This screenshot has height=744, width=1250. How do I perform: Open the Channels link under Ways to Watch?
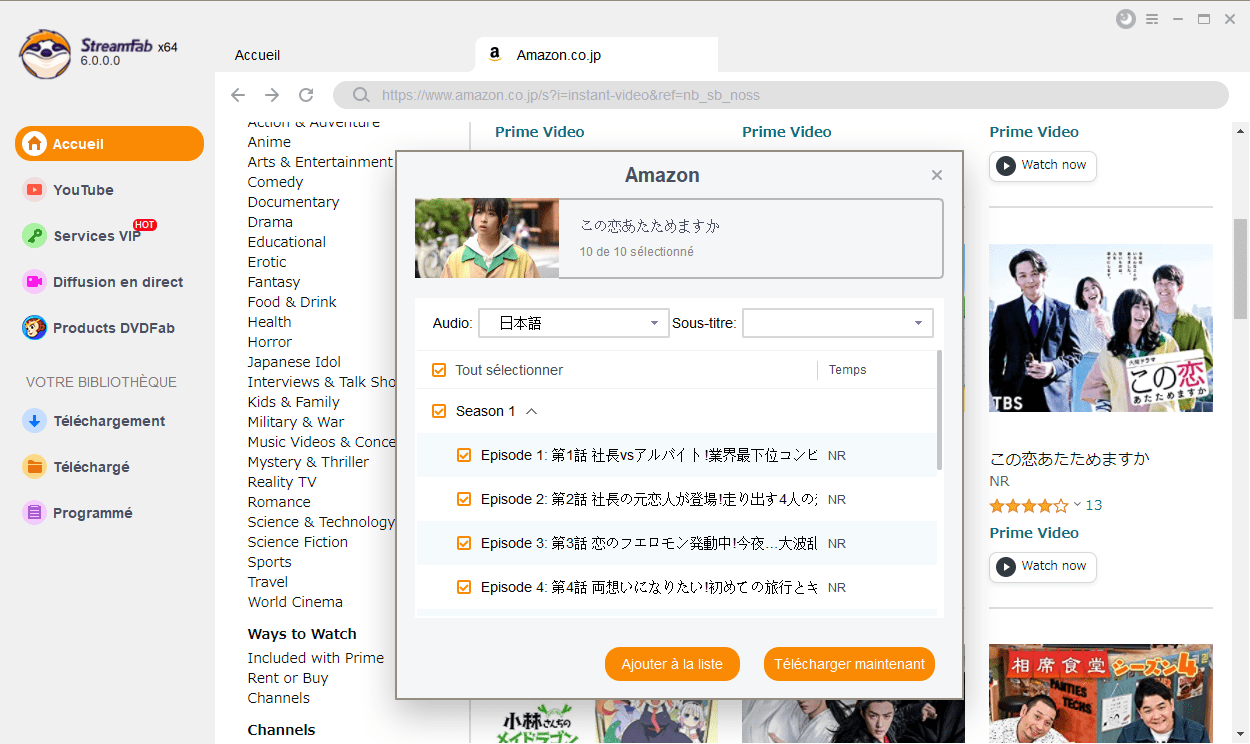pyautogui.click(x=279, y=698)
